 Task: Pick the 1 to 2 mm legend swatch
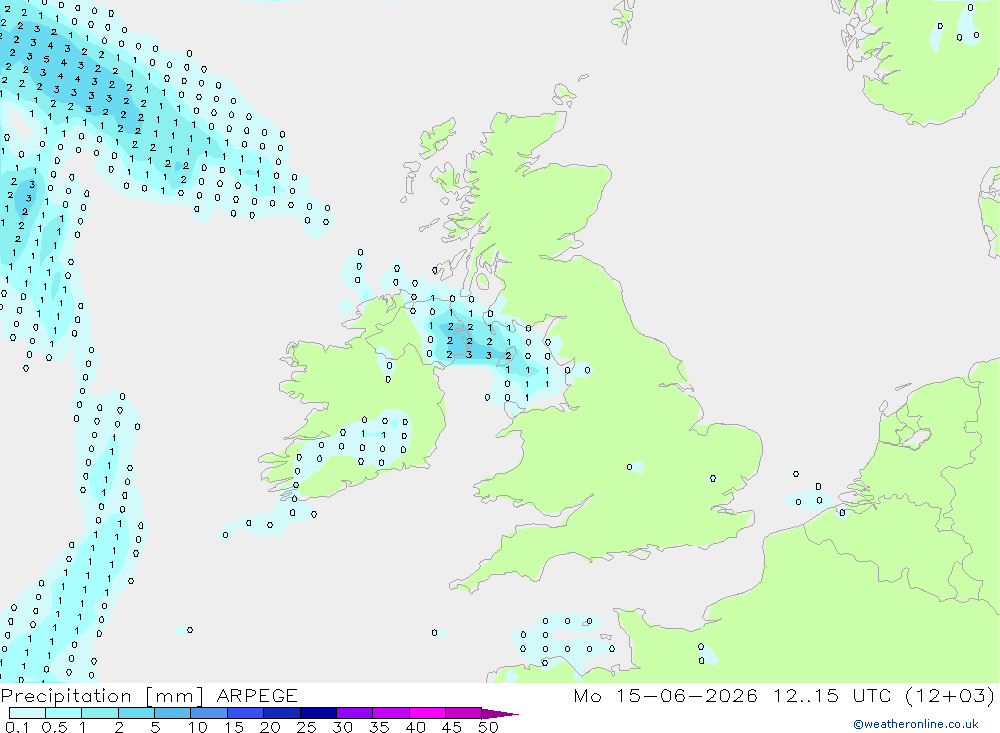point(99,713)
